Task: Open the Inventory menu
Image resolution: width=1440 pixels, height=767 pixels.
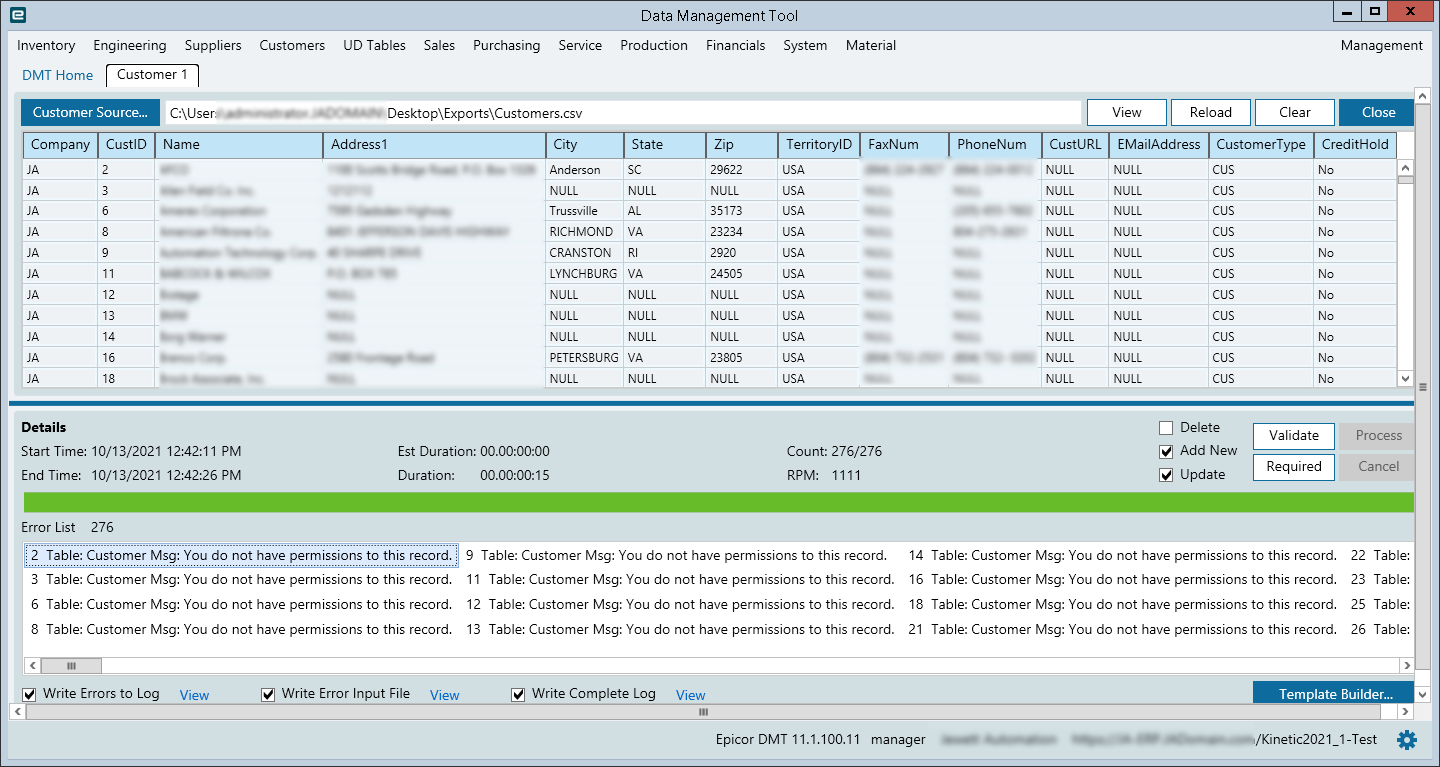Action: [x=46, y=45]
